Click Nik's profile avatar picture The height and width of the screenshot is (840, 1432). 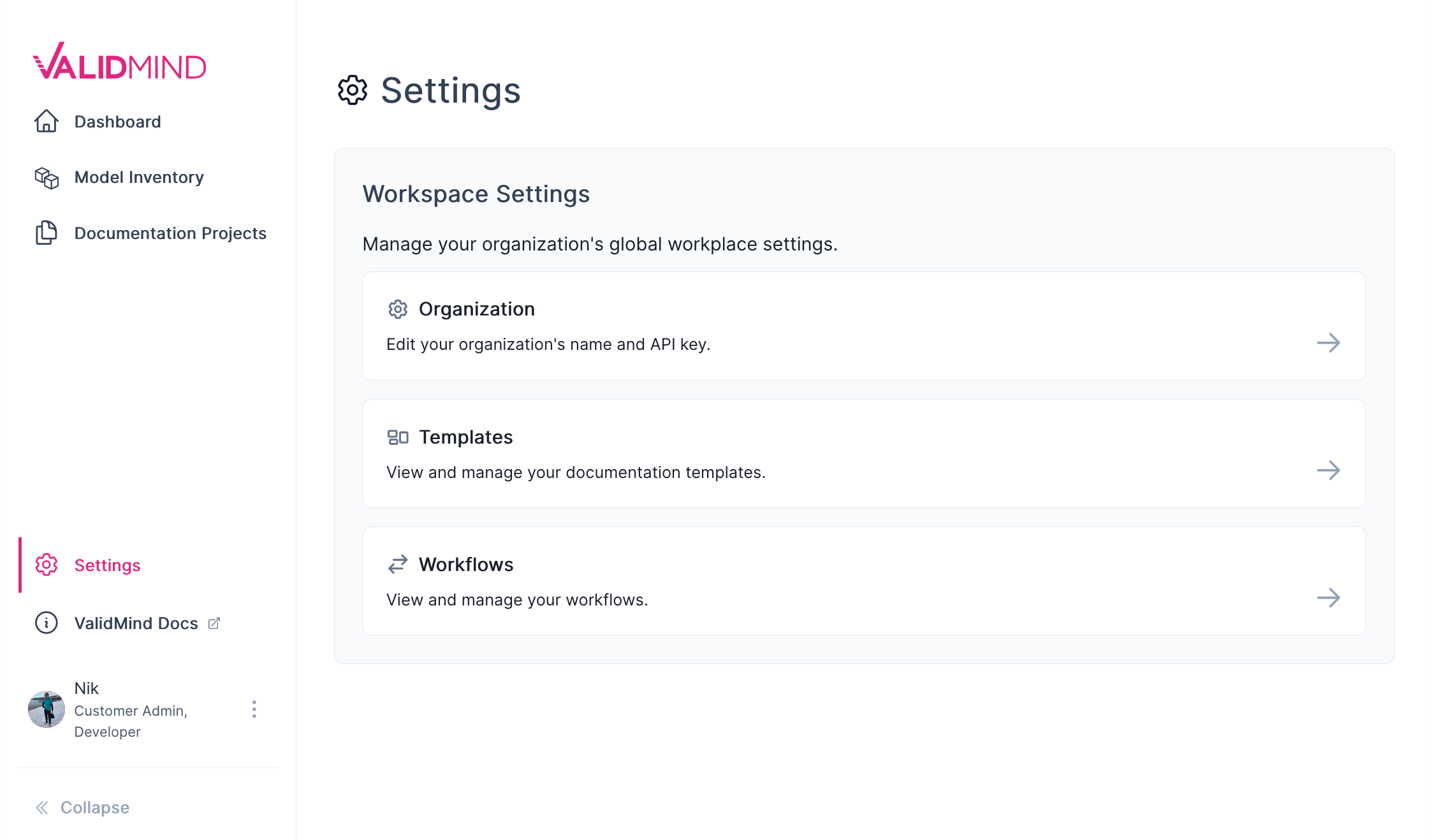click(46, 709)
